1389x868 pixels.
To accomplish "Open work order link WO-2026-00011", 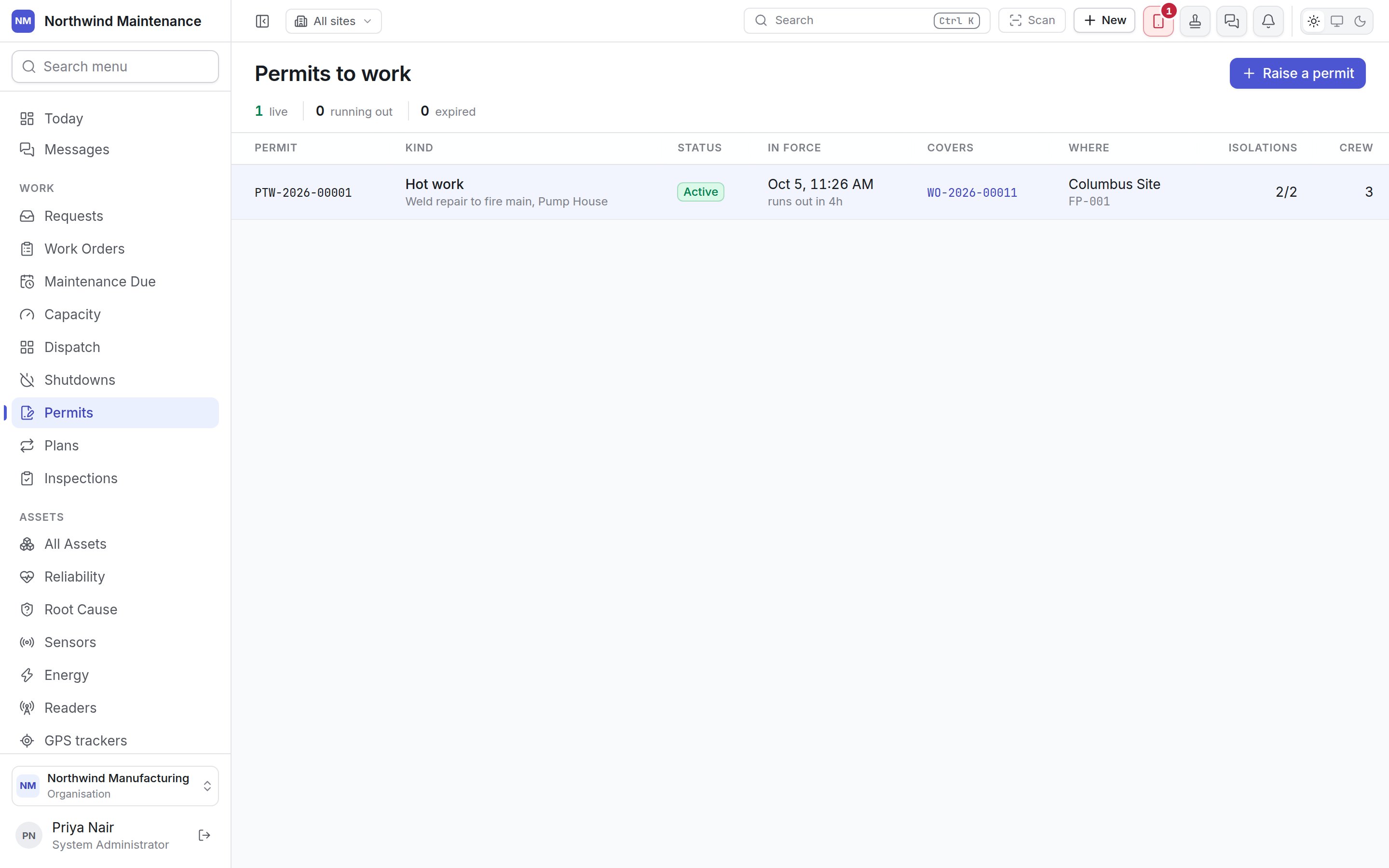I will click(972, 193).
